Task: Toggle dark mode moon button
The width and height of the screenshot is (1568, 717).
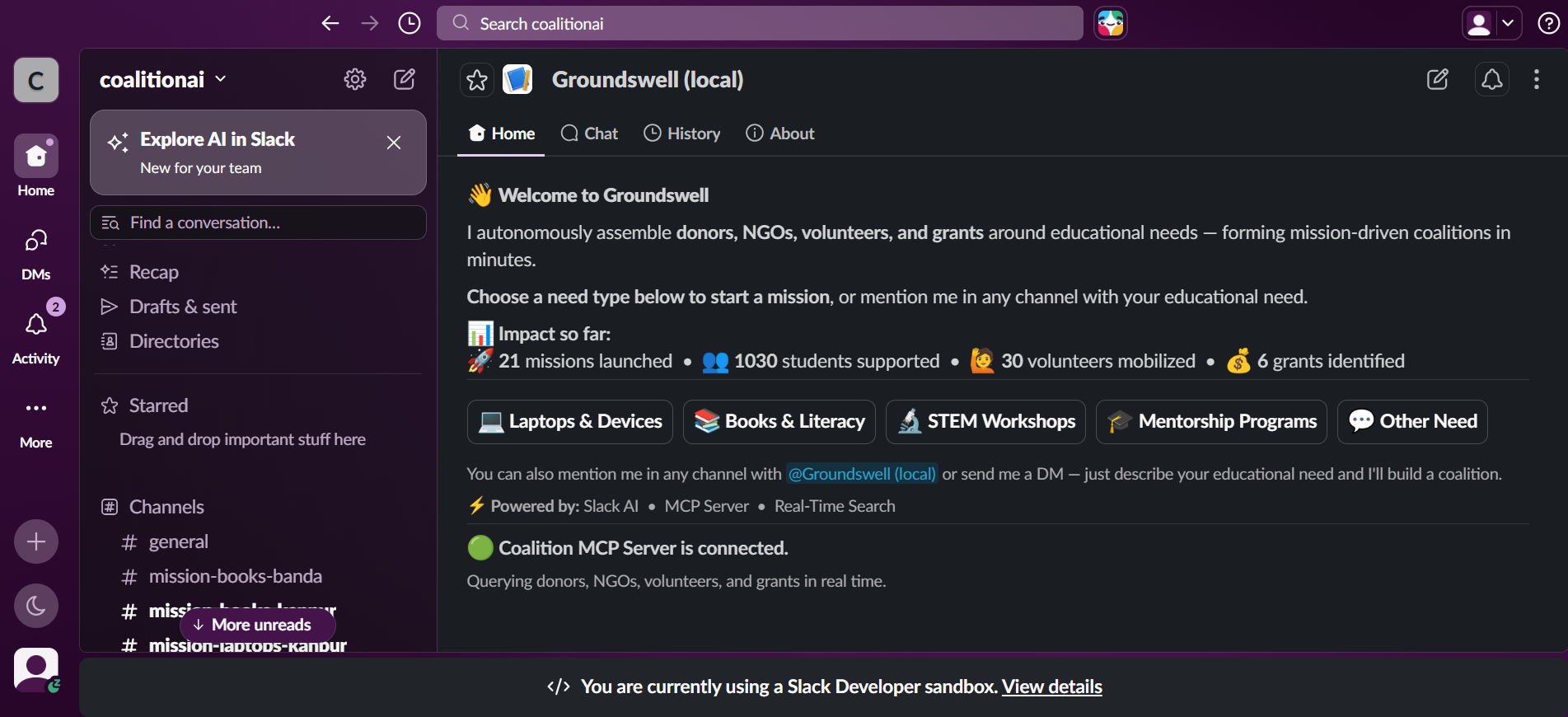Action: click(x=36, y=606)
